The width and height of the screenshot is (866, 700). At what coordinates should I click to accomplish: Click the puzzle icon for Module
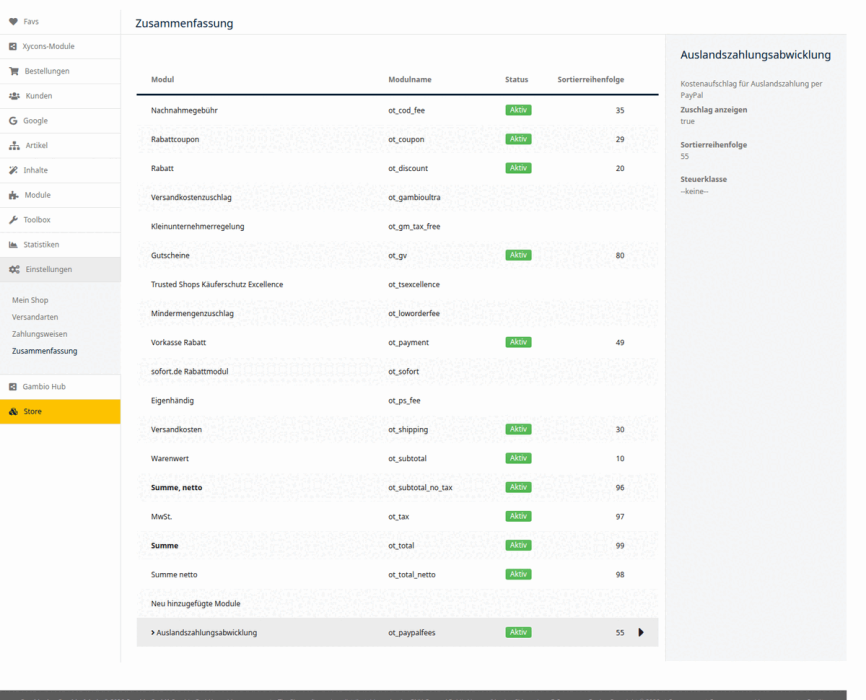point(14,195)
